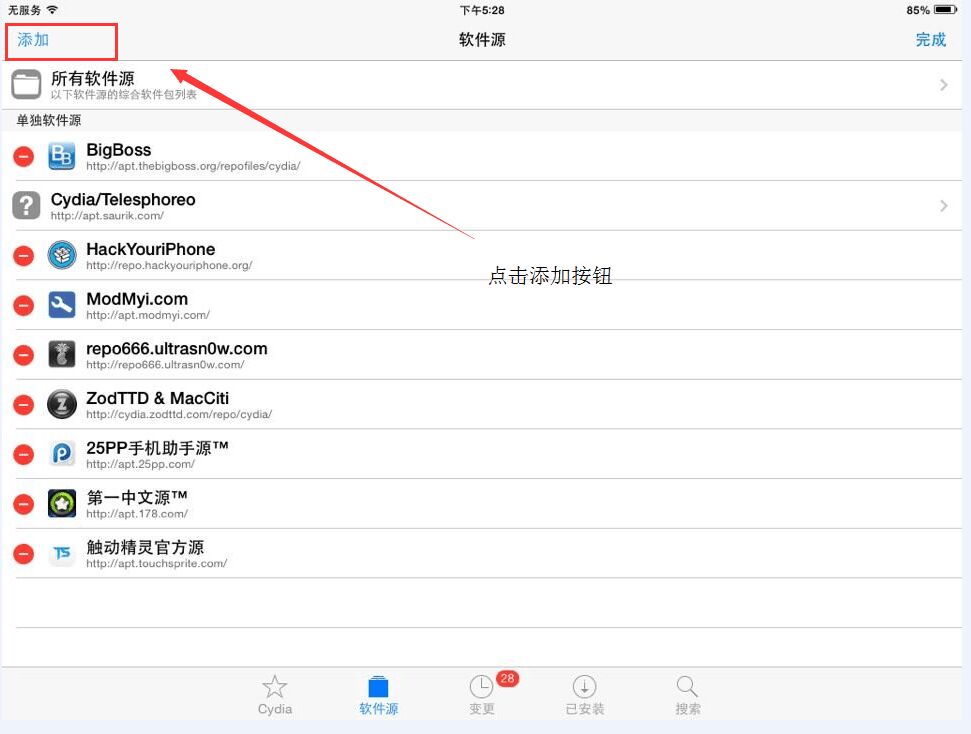Screen dimensions: 971x734
Task: Select the HackYouriPhone source title
Action: pyautogui.click(x=150, y=249)
